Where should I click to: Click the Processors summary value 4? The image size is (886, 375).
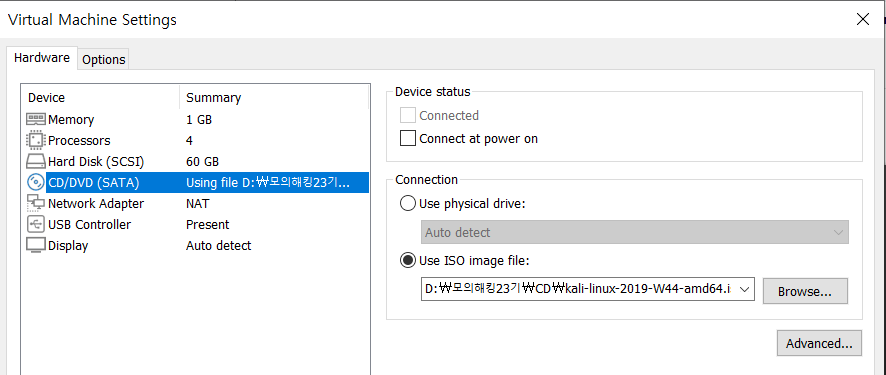tap(189, 140)
